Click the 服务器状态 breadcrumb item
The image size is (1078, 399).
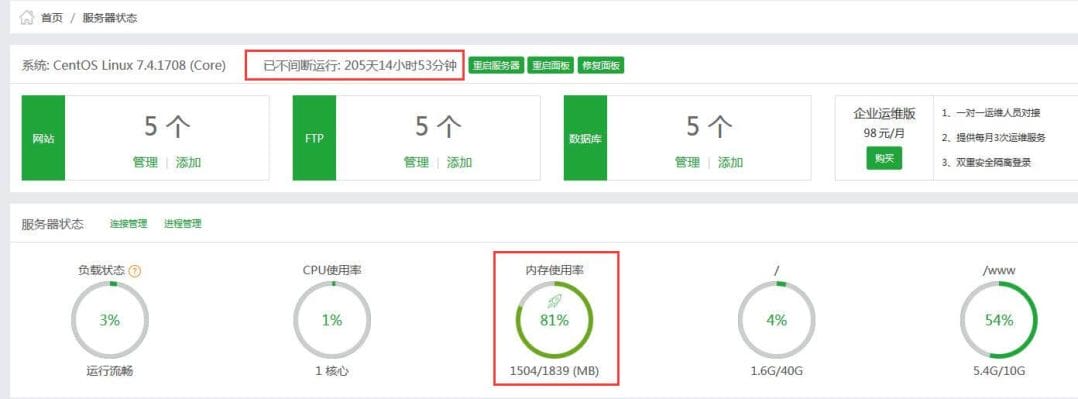tap(110, 19)
